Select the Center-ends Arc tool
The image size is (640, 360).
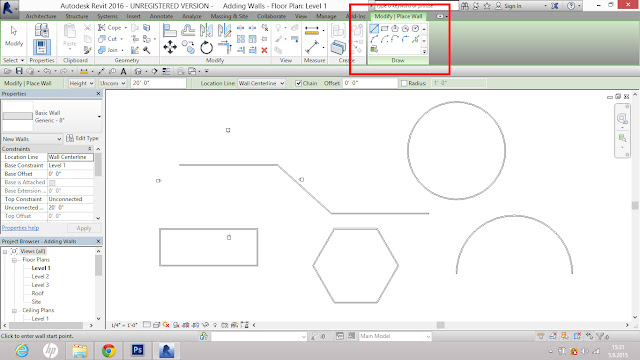point(384,39)
